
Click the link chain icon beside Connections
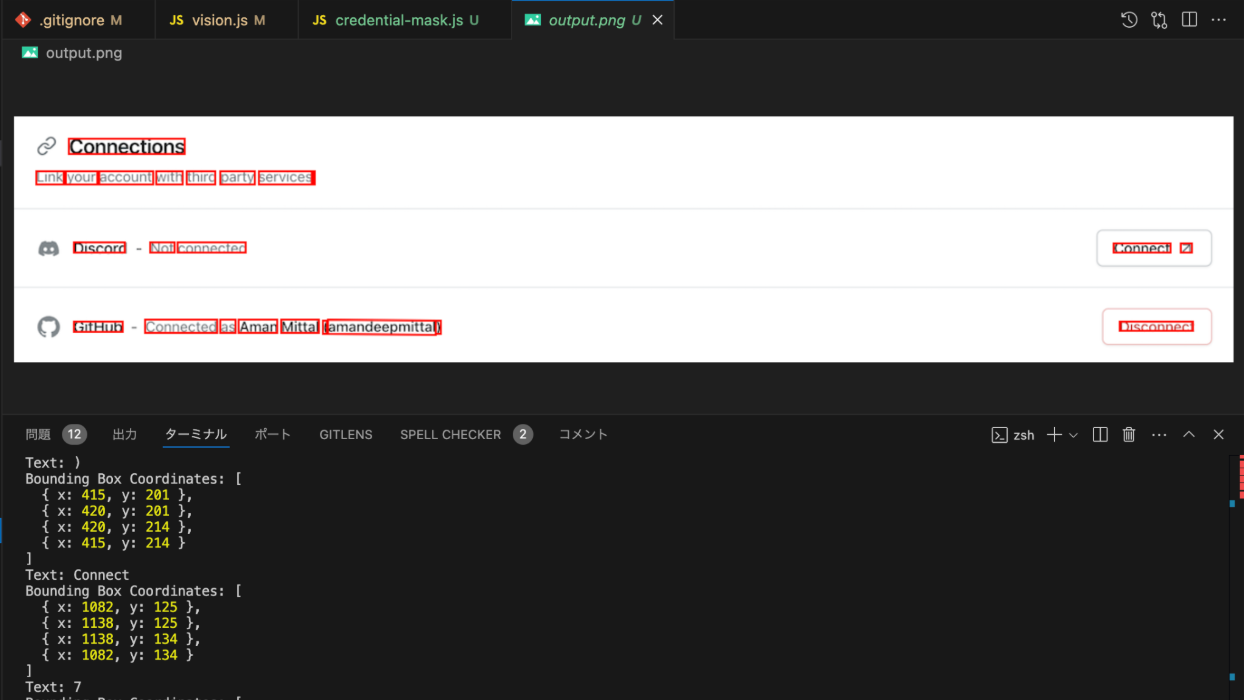(46, 147)
